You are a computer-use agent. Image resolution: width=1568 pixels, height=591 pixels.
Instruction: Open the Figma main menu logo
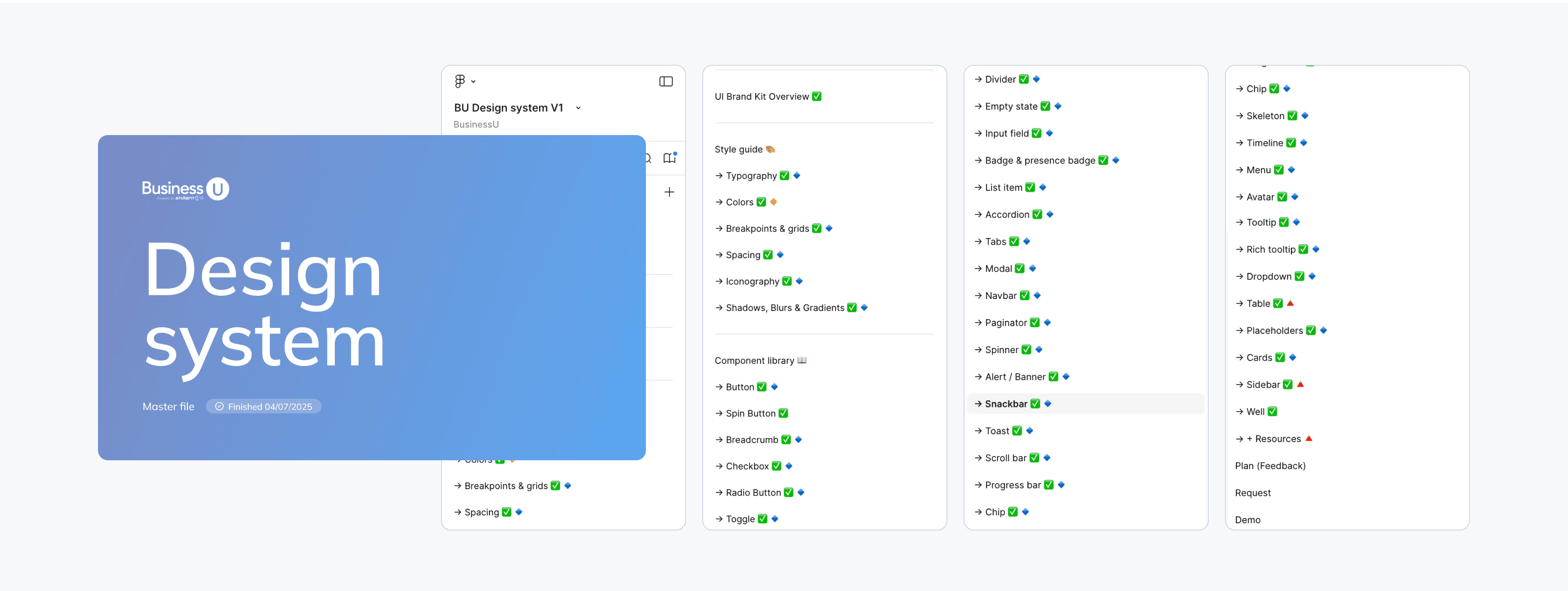click(460, 81)
